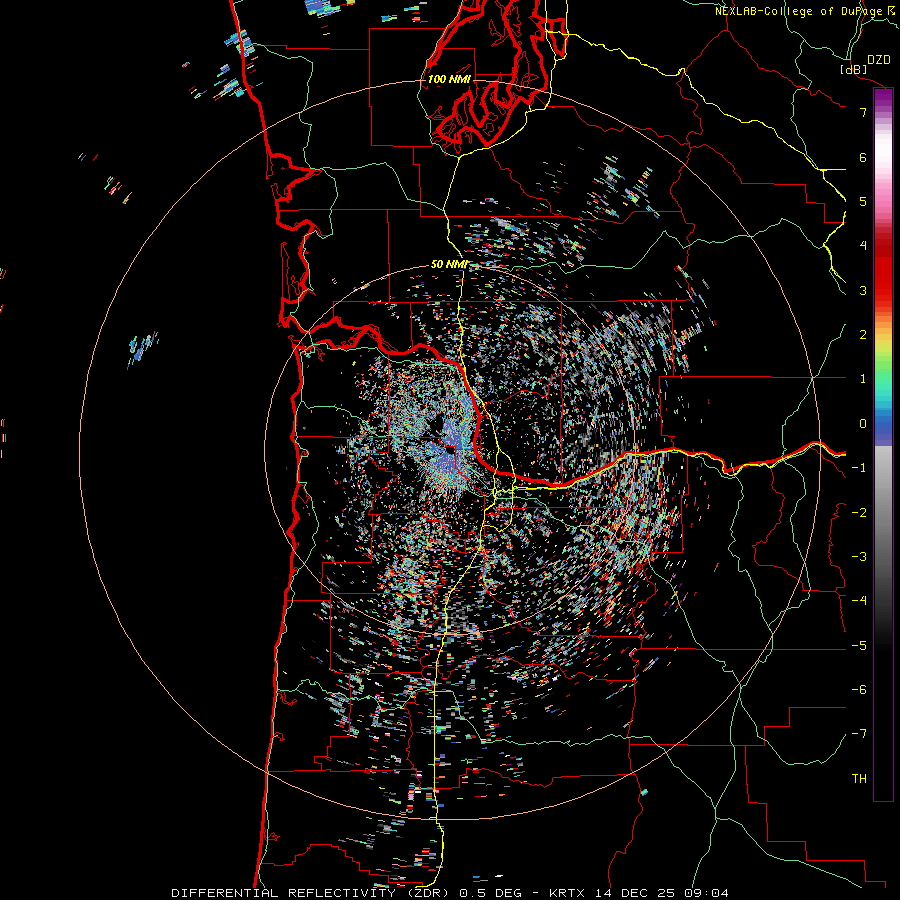This screenshot has height=900, width=900.
Task: Click the '50 NMI' range ring label
Action: [x=449, y=265]
